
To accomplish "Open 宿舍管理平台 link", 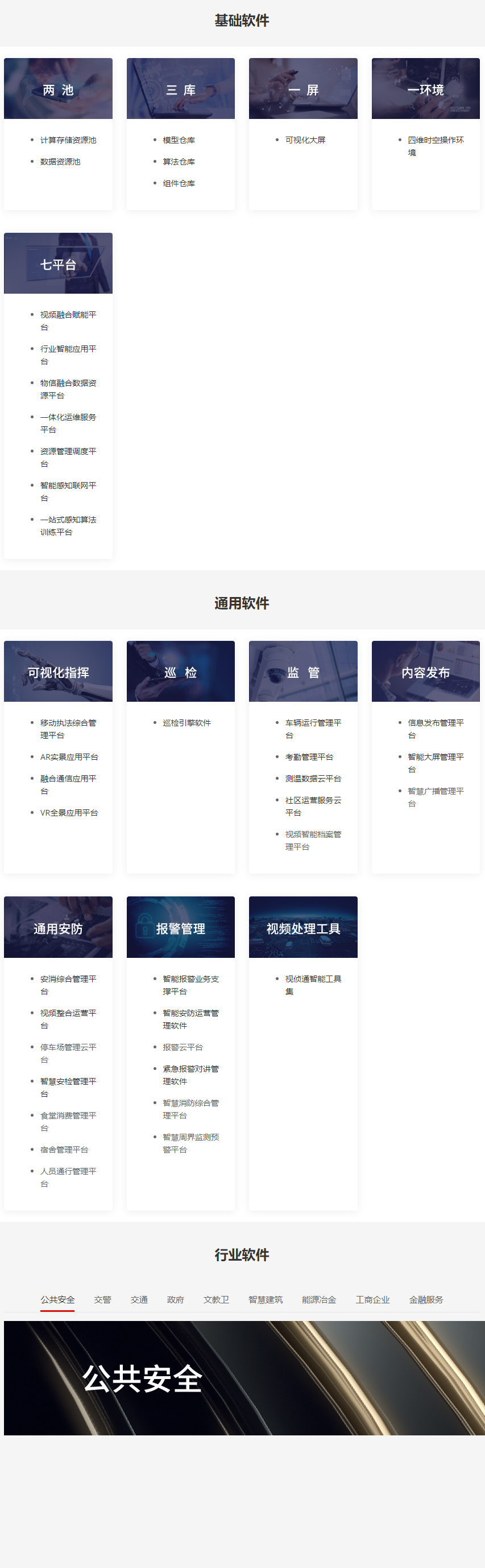I will (64, 1149).
